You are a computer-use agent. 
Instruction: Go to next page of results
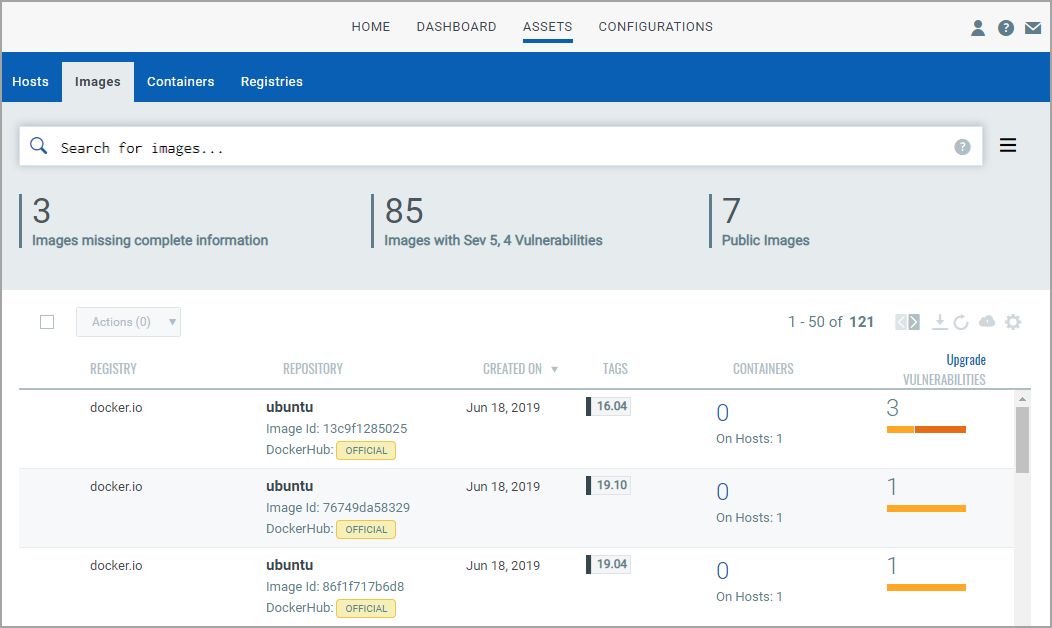pyautogui.click(x=914, y=322)
